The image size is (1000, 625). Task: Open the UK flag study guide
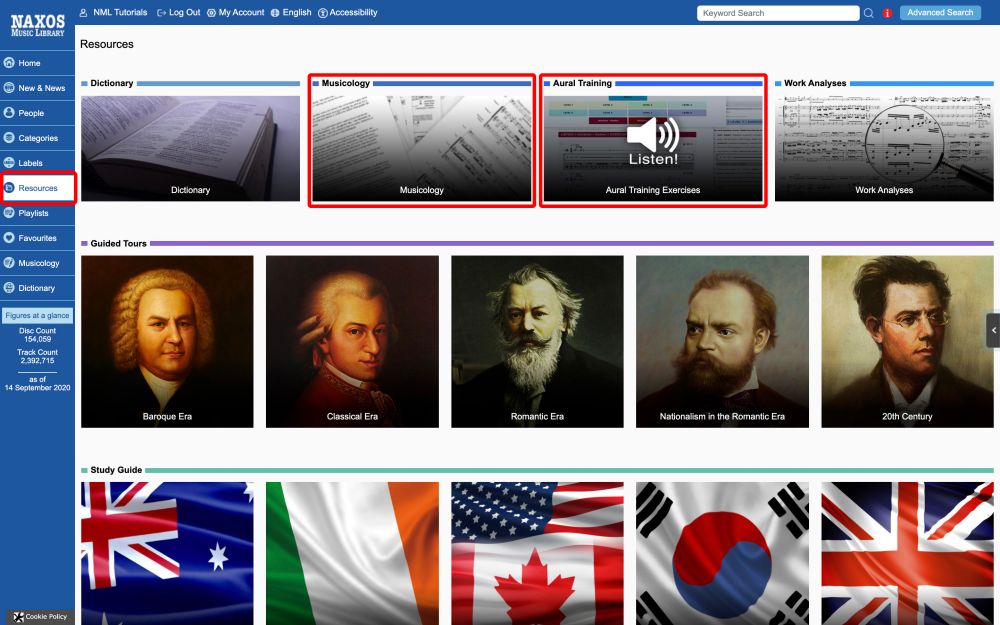coord(908,554)
